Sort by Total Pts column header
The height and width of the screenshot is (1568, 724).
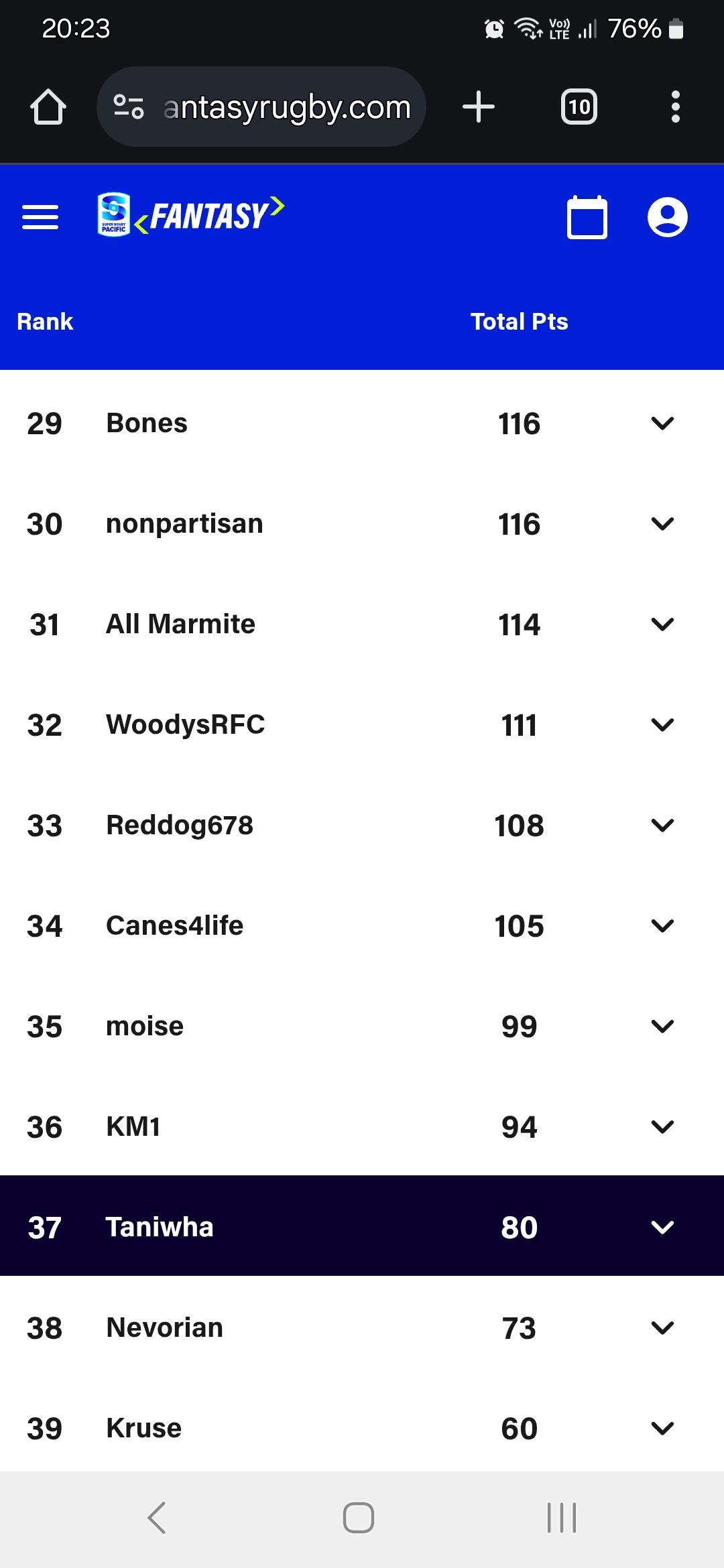click(x=519, y=322)
